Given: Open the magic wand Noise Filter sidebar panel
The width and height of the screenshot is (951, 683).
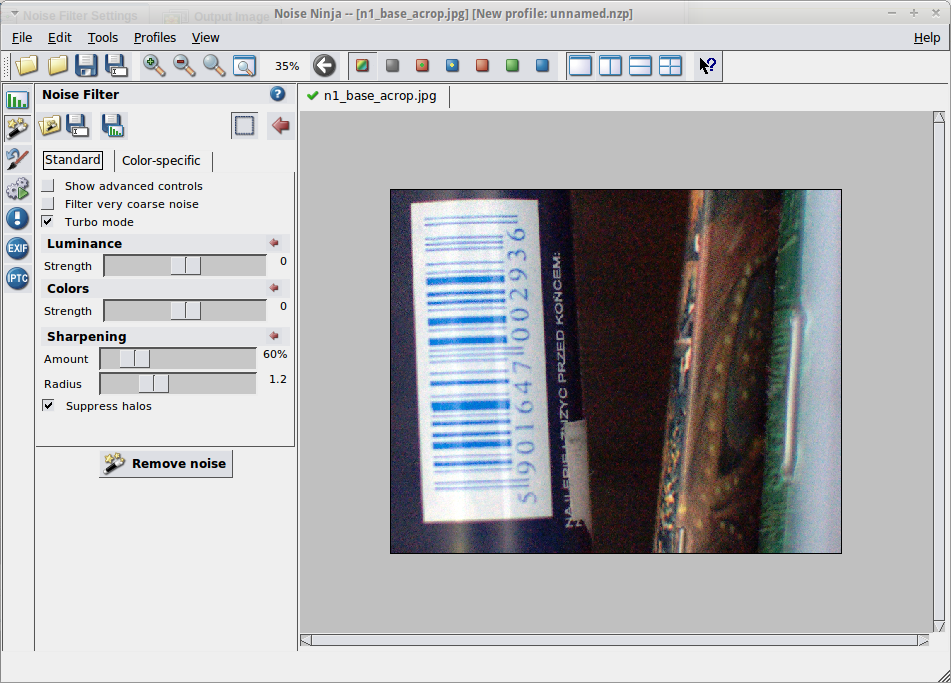Looking at the screenshot, I should (x=18, y=129).
